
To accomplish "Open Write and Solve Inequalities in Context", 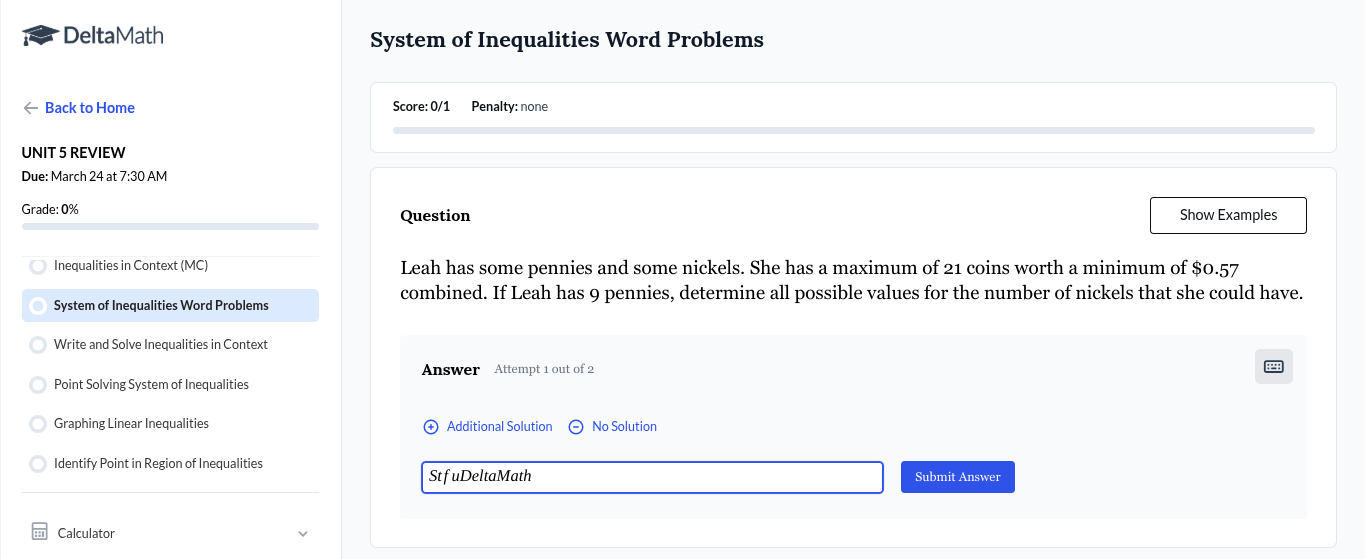I will click(x=161, y=345).
